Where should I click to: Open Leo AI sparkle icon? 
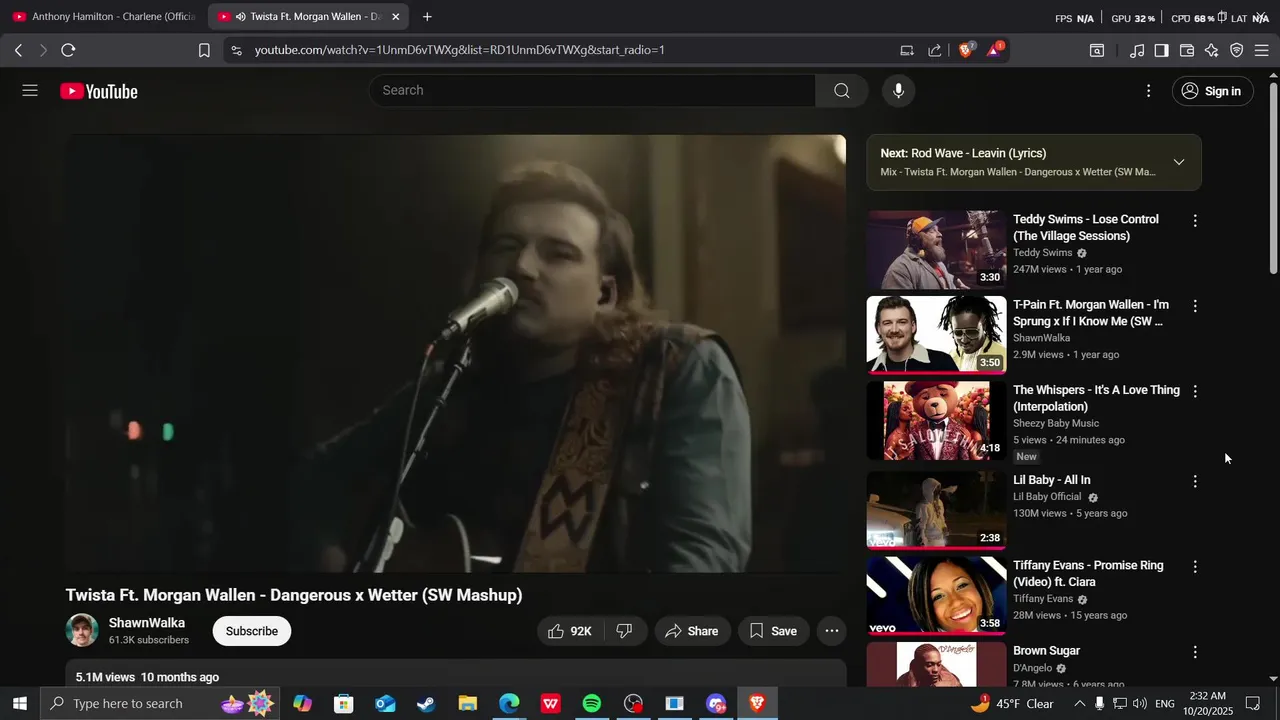coord(1212,50)
